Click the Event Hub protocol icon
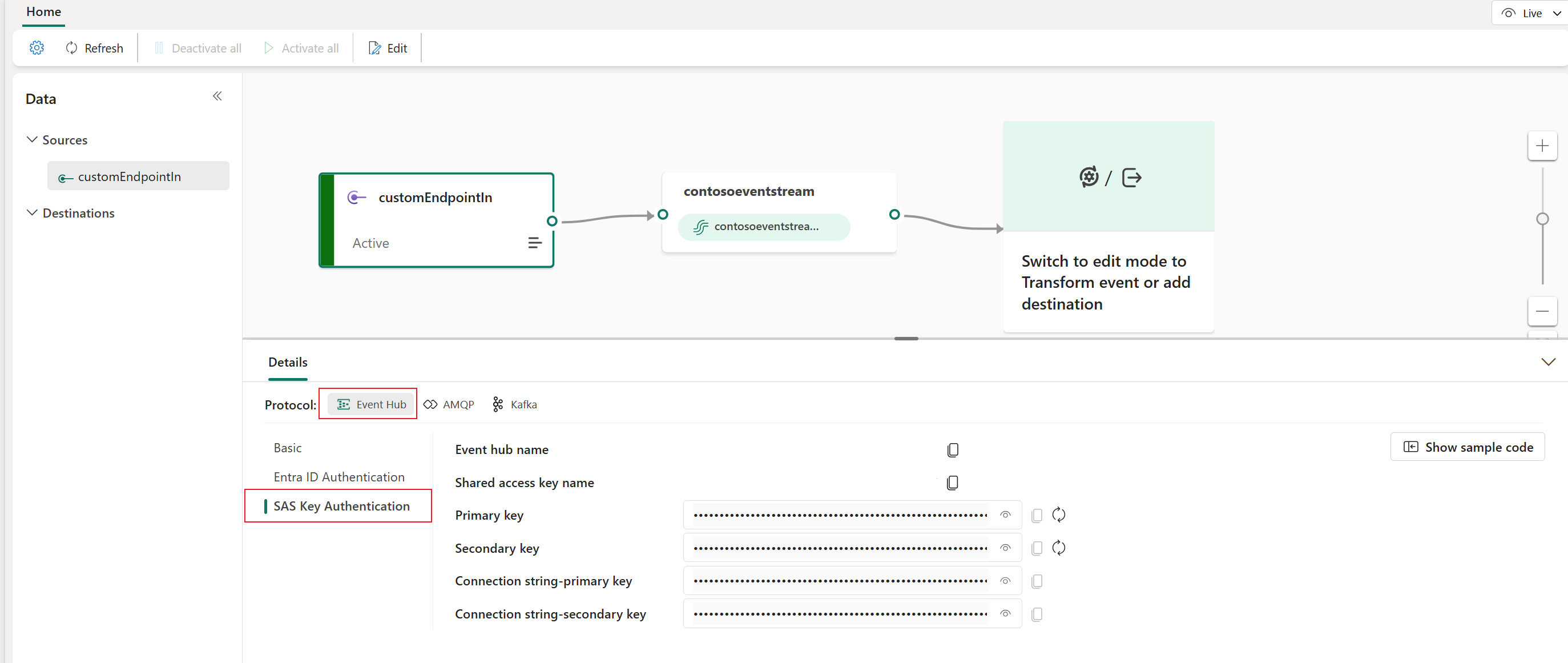The width and height of the screenshot is (1568, 663). 342,403
